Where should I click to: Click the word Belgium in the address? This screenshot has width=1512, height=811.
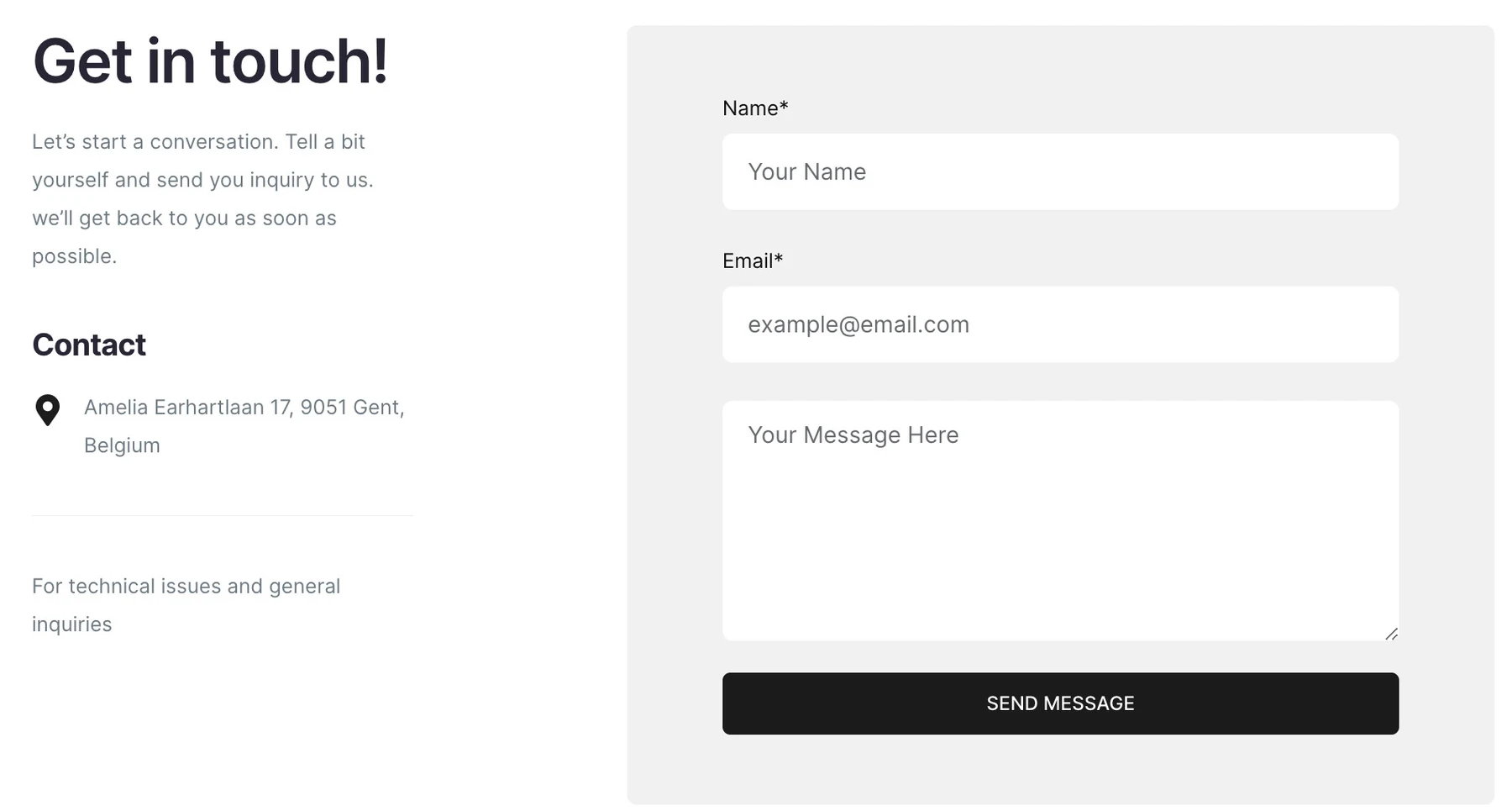[122, 445]
